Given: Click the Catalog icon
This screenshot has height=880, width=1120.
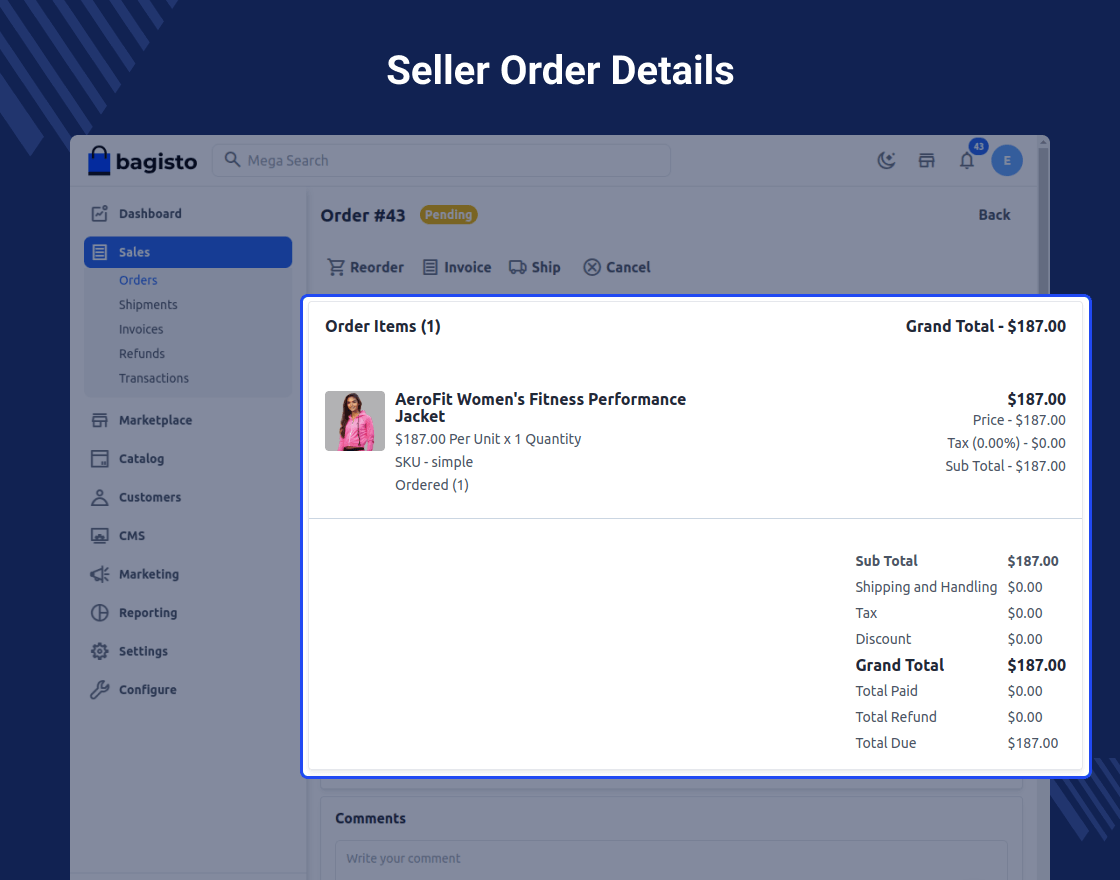Looking at the screenshot, I should 99,459.
